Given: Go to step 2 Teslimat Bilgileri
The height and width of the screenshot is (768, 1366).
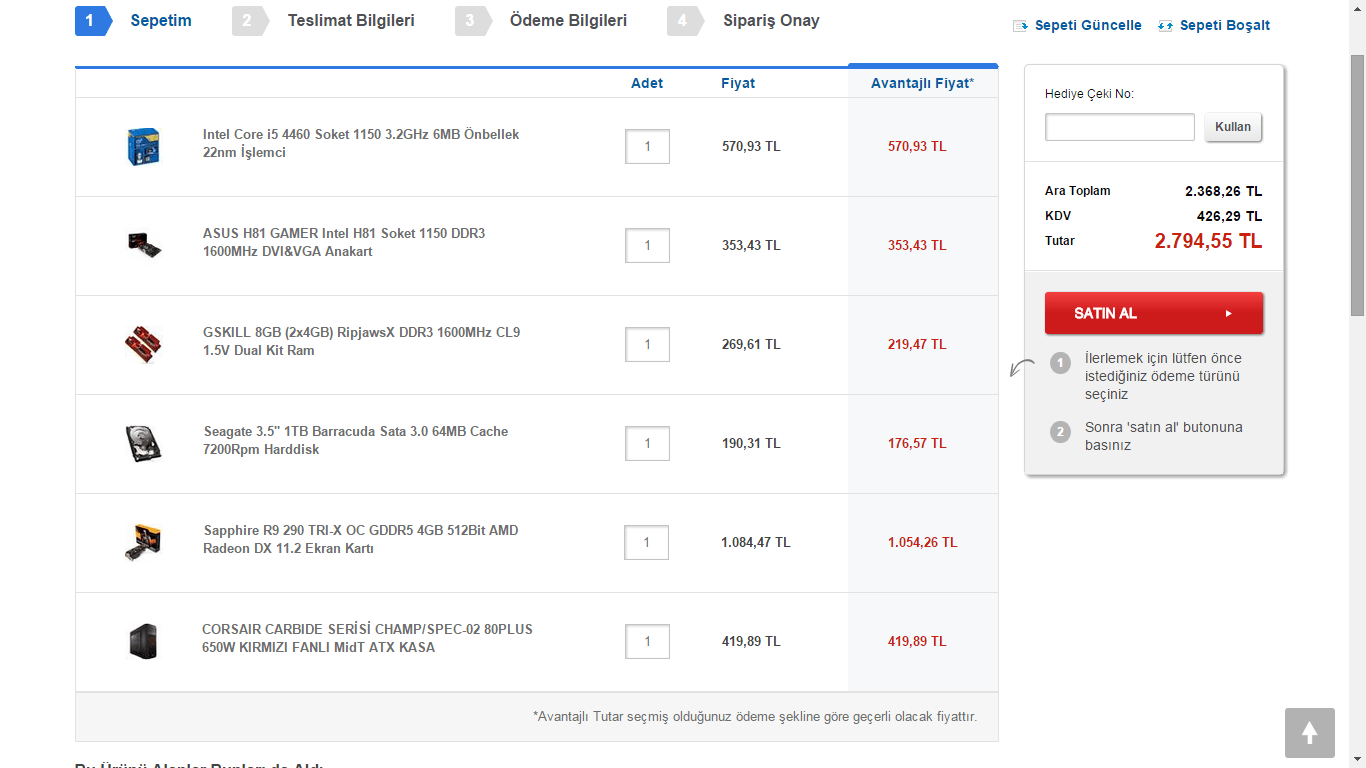Looking at the screenshot, I should (x=350, y=21).
